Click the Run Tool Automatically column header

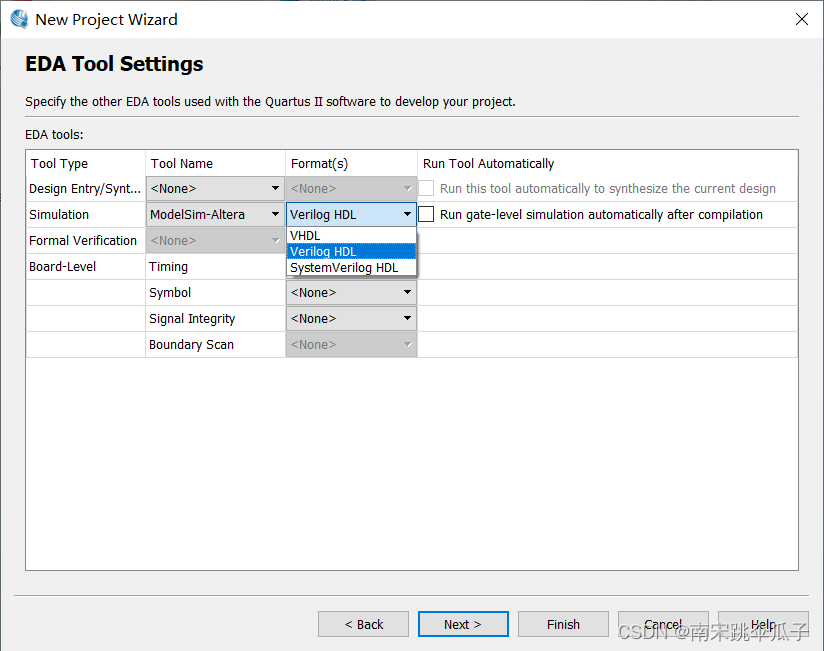(607, 163)
